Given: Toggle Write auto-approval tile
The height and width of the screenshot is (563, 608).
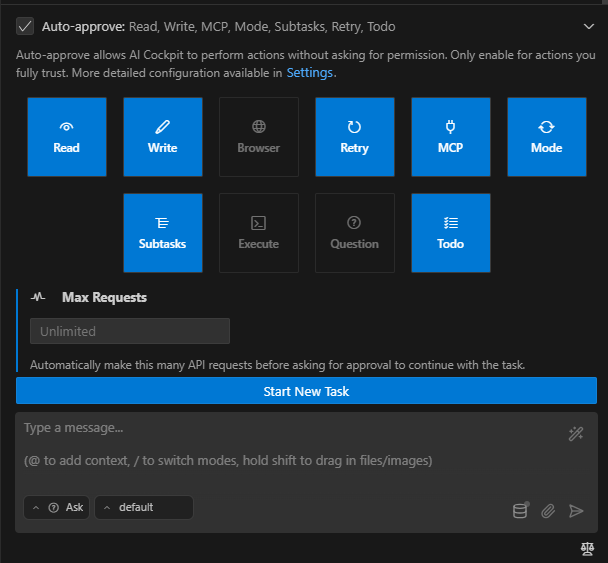Looking at the screenshot, I should pos(163,137).
